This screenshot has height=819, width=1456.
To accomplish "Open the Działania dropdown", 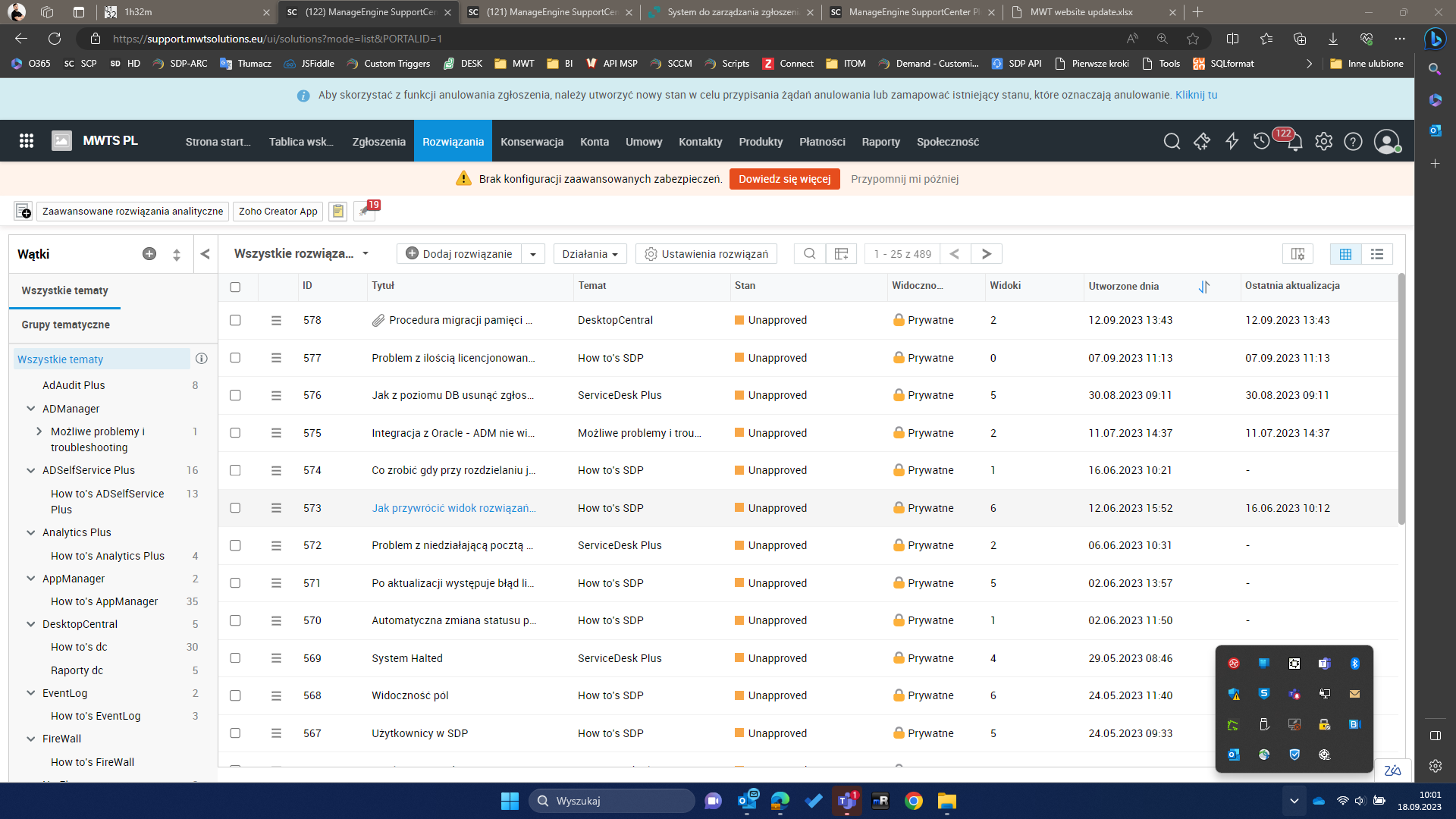I will click(589, 254).
